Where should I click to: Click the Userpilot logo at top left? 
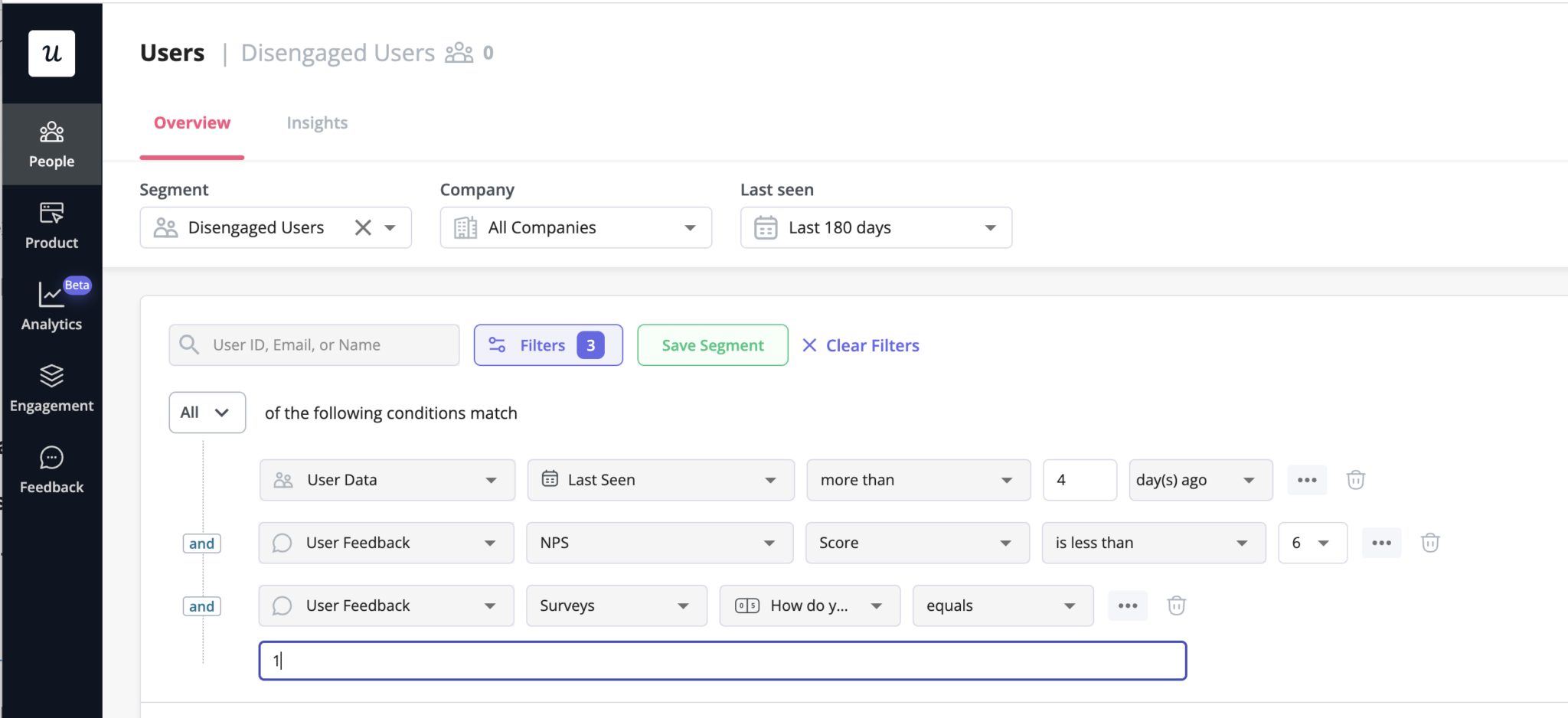tap(51, 54)
